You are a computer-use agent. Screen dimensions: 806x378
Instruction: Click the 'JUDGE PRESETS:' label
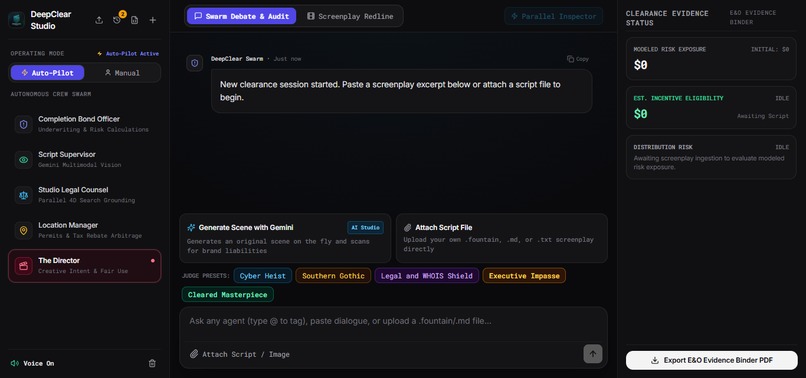206,276
